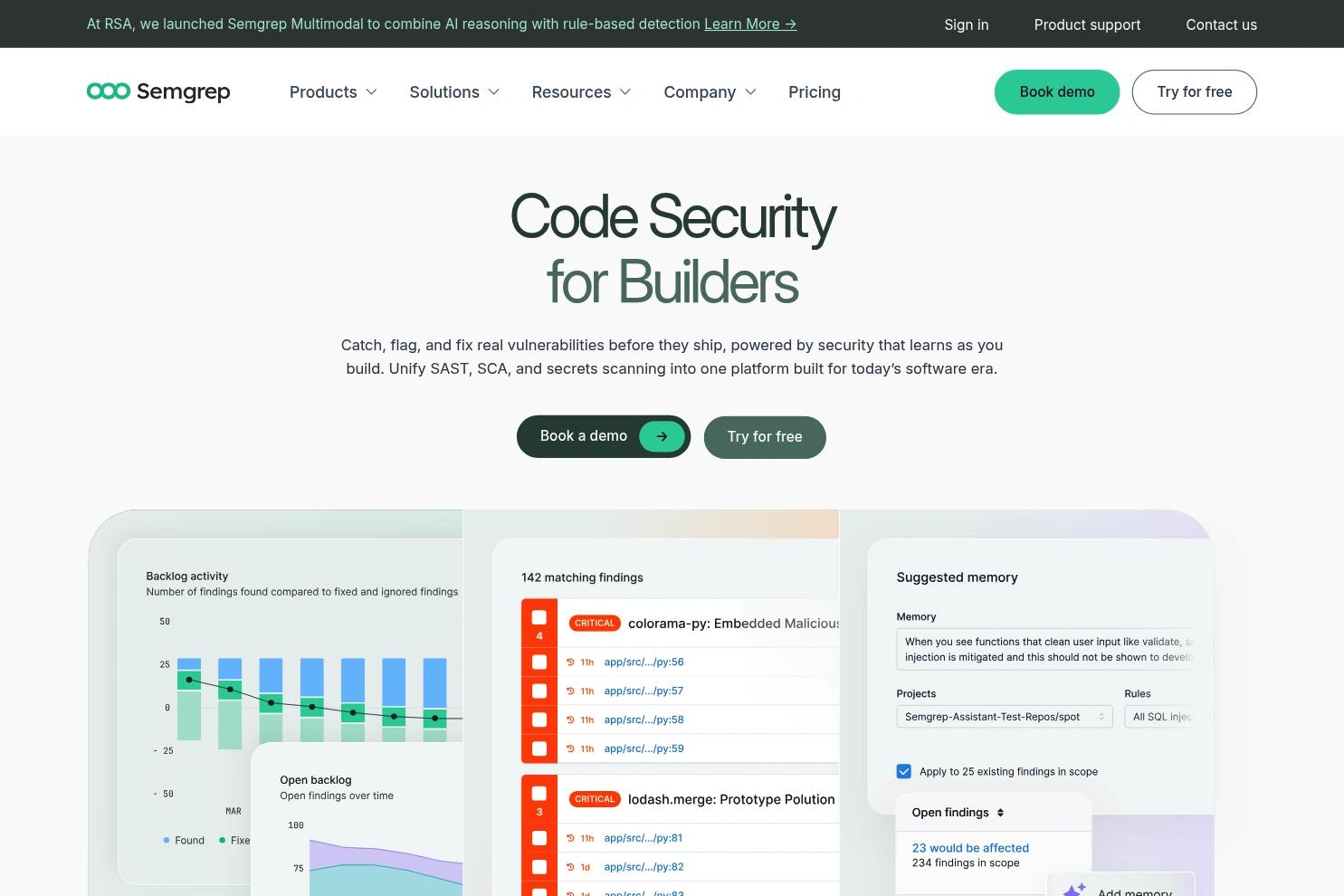Follow the Learn More link in banner
Screen dimensions: 1344x896
(x=750, y=24)
